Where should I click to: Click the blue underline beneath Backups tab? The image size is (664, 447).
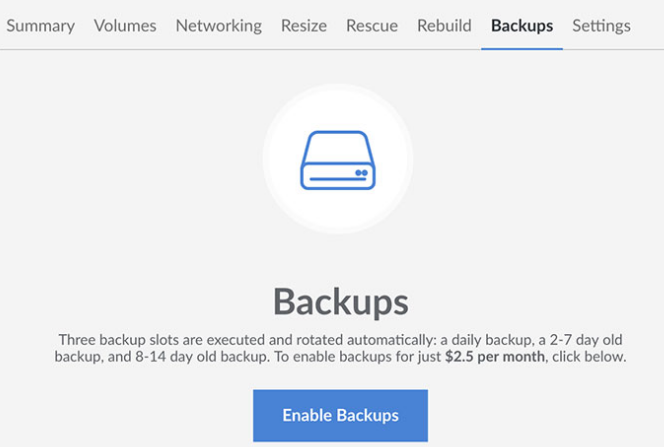click(522, 48)
